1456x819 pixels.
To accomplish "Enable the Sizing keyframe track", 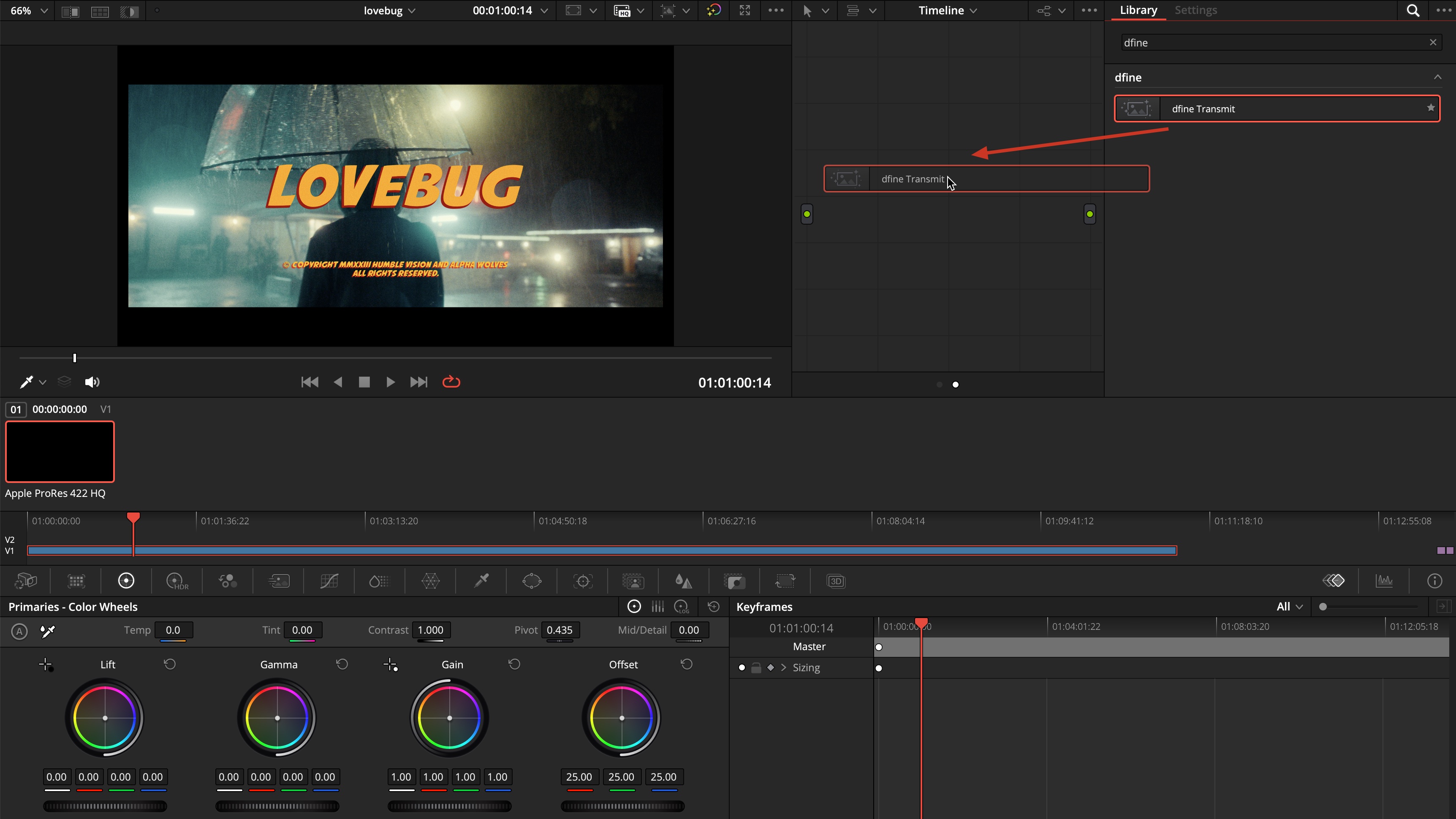I will pyautogui.click(x=742, y=668).
